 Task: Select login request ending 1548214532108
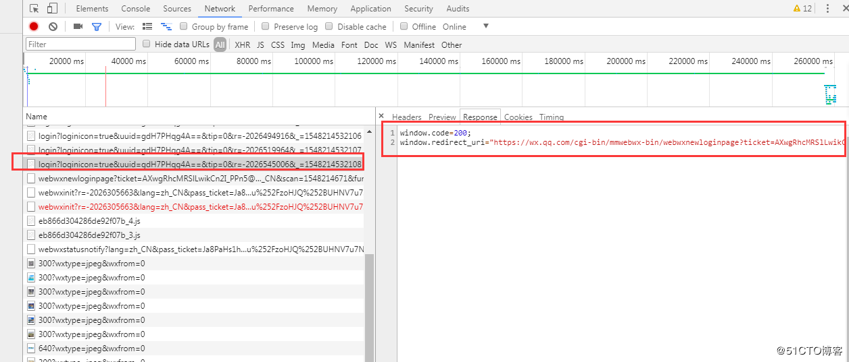194,163
